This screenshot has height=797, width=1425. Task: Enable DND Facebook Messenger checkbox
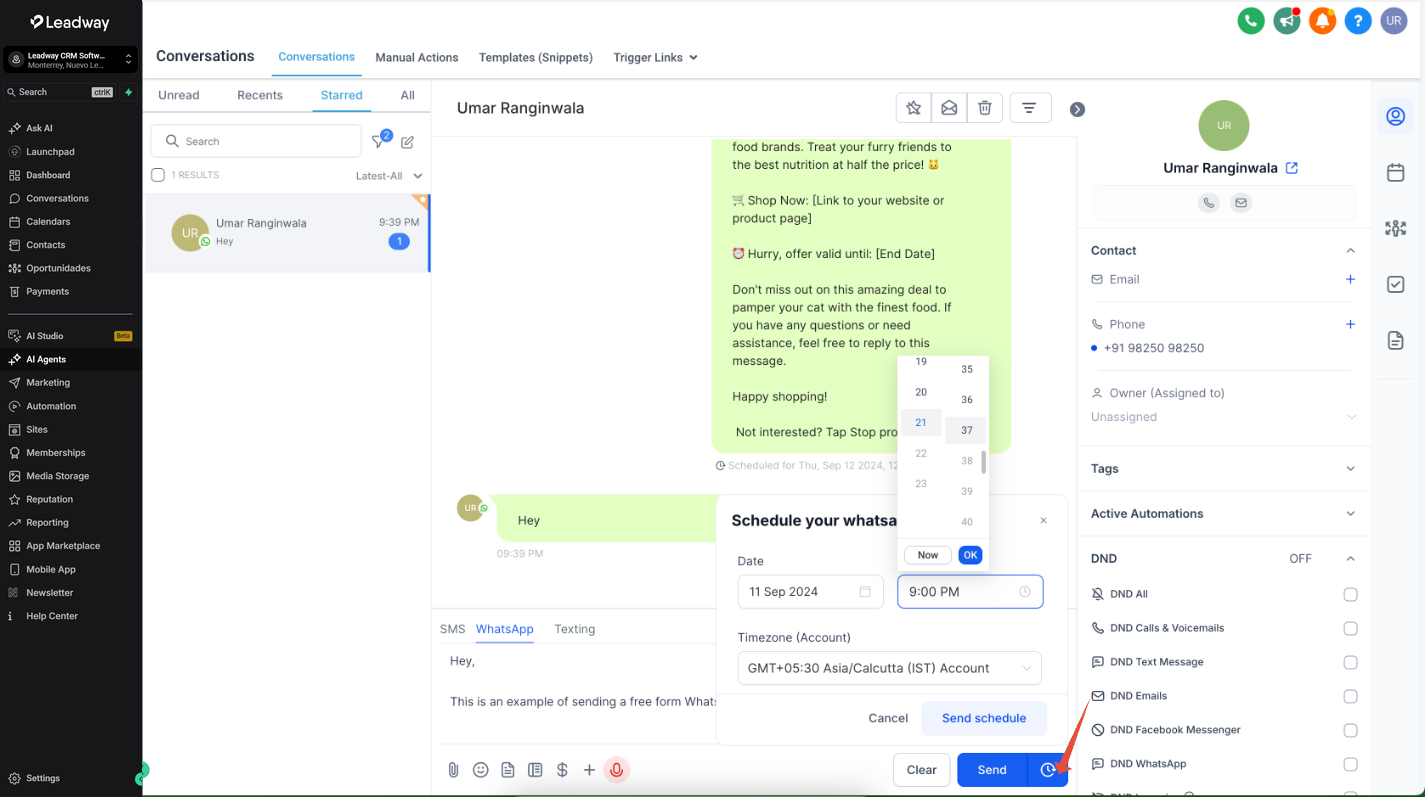[1350, 730]
